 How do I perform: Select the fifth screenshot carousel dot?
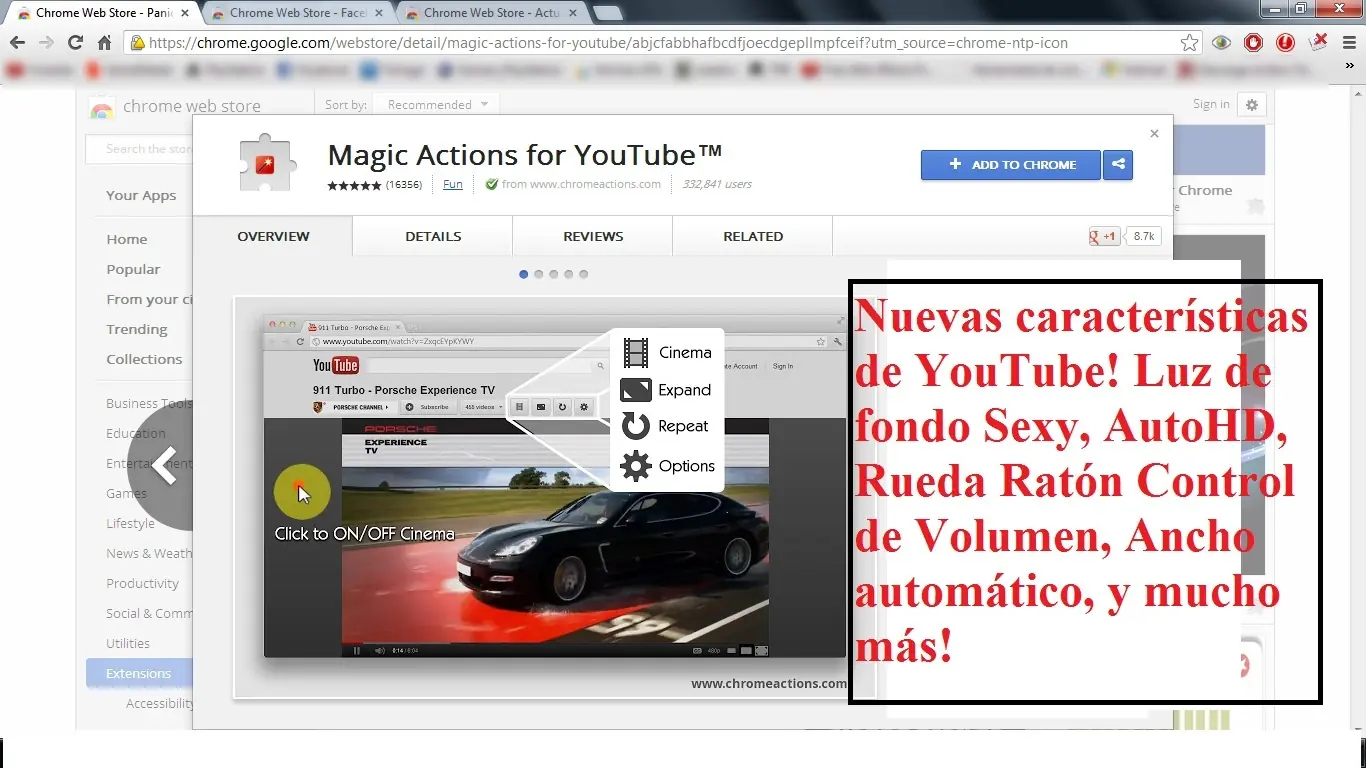coord(584,274)
